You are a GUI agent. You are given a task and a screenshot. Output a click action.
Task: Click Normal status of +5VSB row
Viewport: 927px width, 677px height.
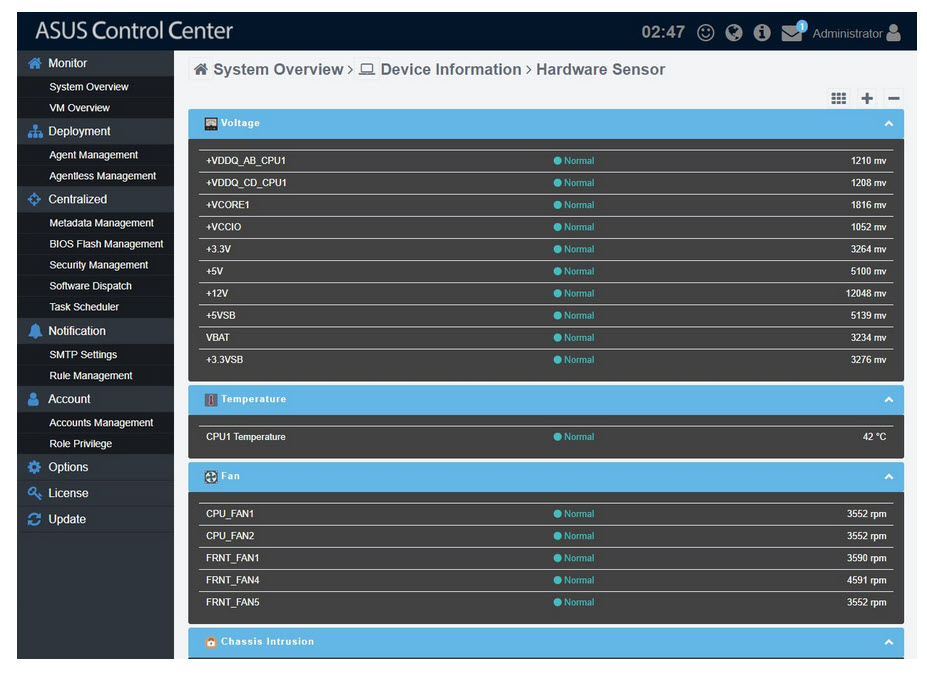(x=573, y=316)
